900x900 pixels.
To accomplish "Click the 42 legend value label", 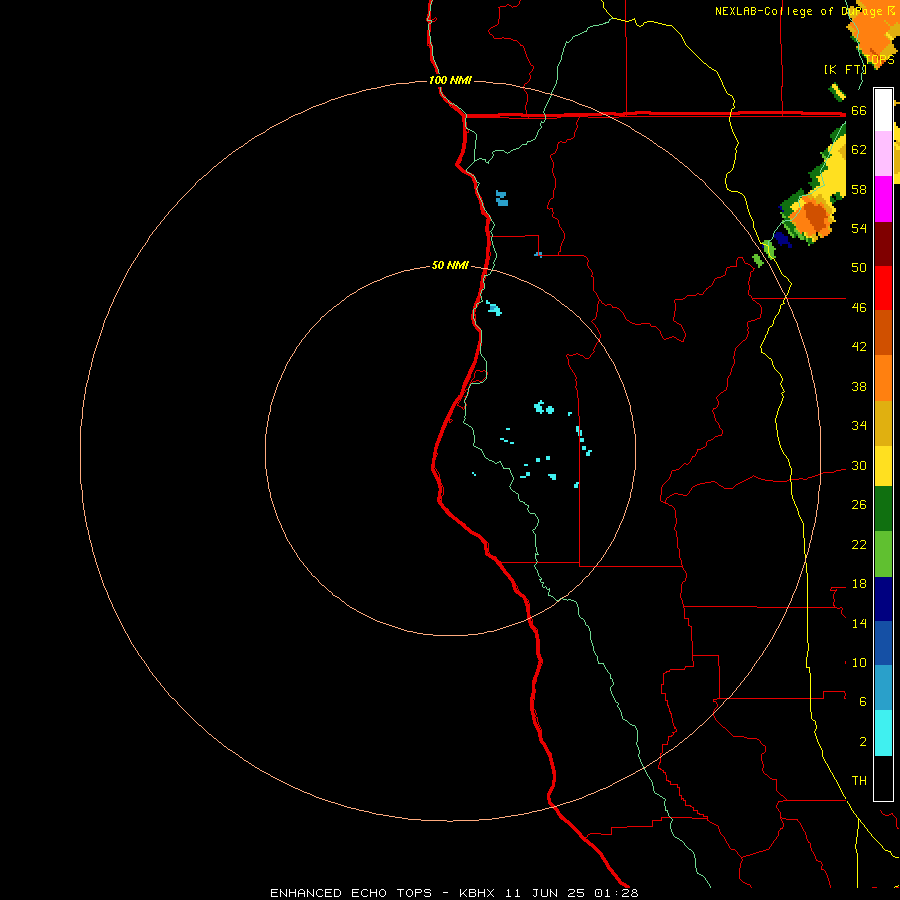I will click(859, 347).
